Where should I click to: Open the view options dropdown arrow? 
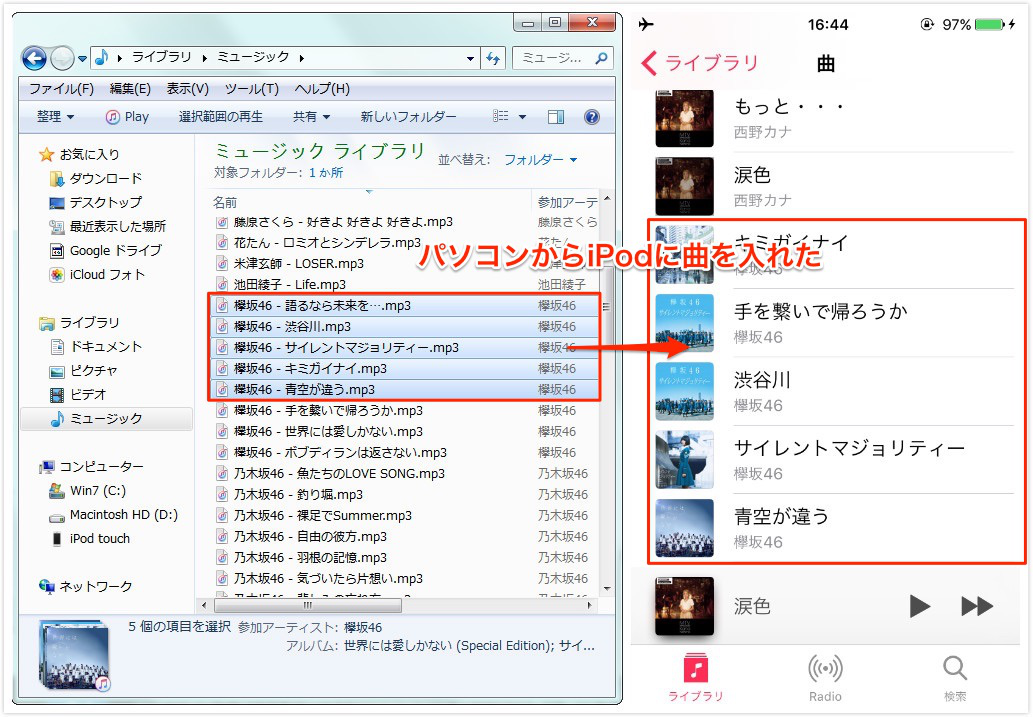pyautogui.click(x=522, y=117)
